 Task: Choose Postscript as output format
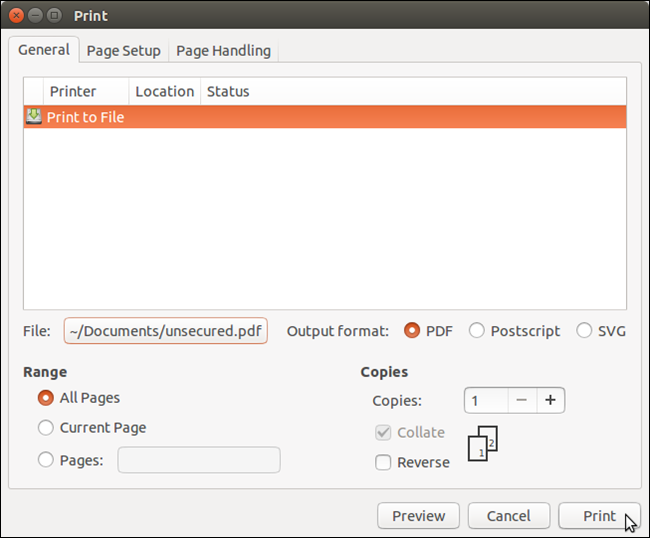477,331
